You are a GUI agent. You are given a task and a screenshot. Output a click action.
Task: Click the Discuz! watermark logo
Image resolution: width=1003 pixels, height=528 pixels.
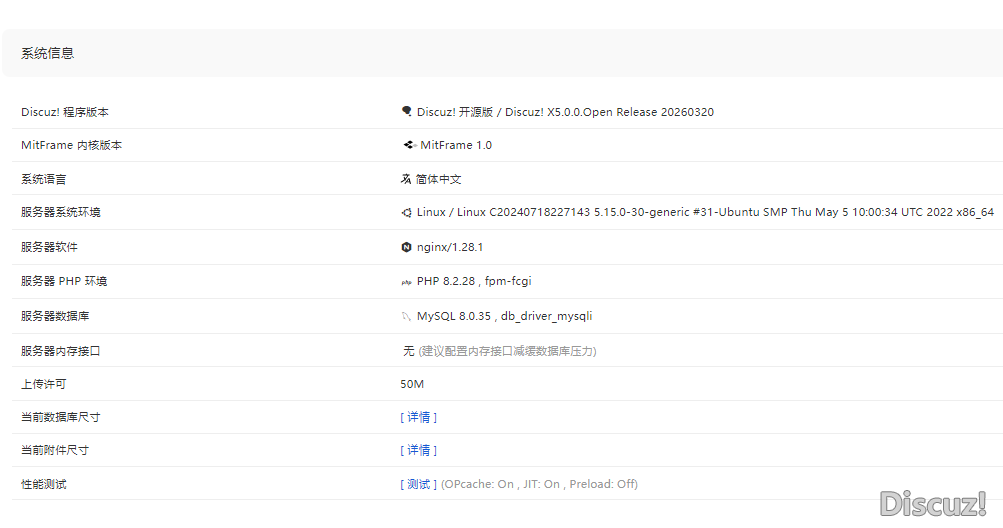pos(932,503)
